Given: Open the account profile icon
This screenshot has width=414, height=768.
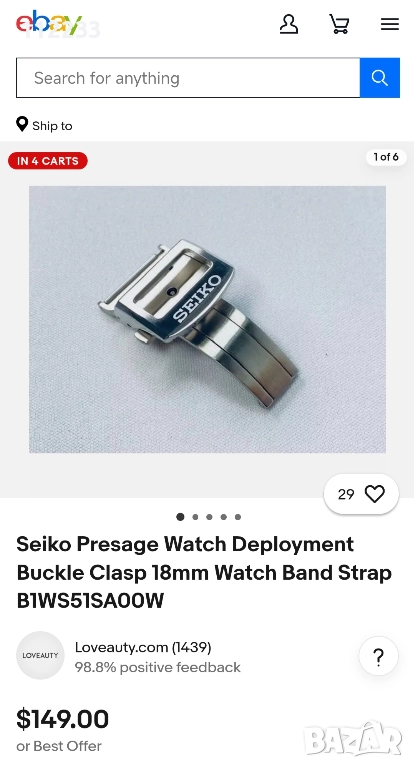Looking at the screenshot, I should pyautogui.click(x=289, y=24).
